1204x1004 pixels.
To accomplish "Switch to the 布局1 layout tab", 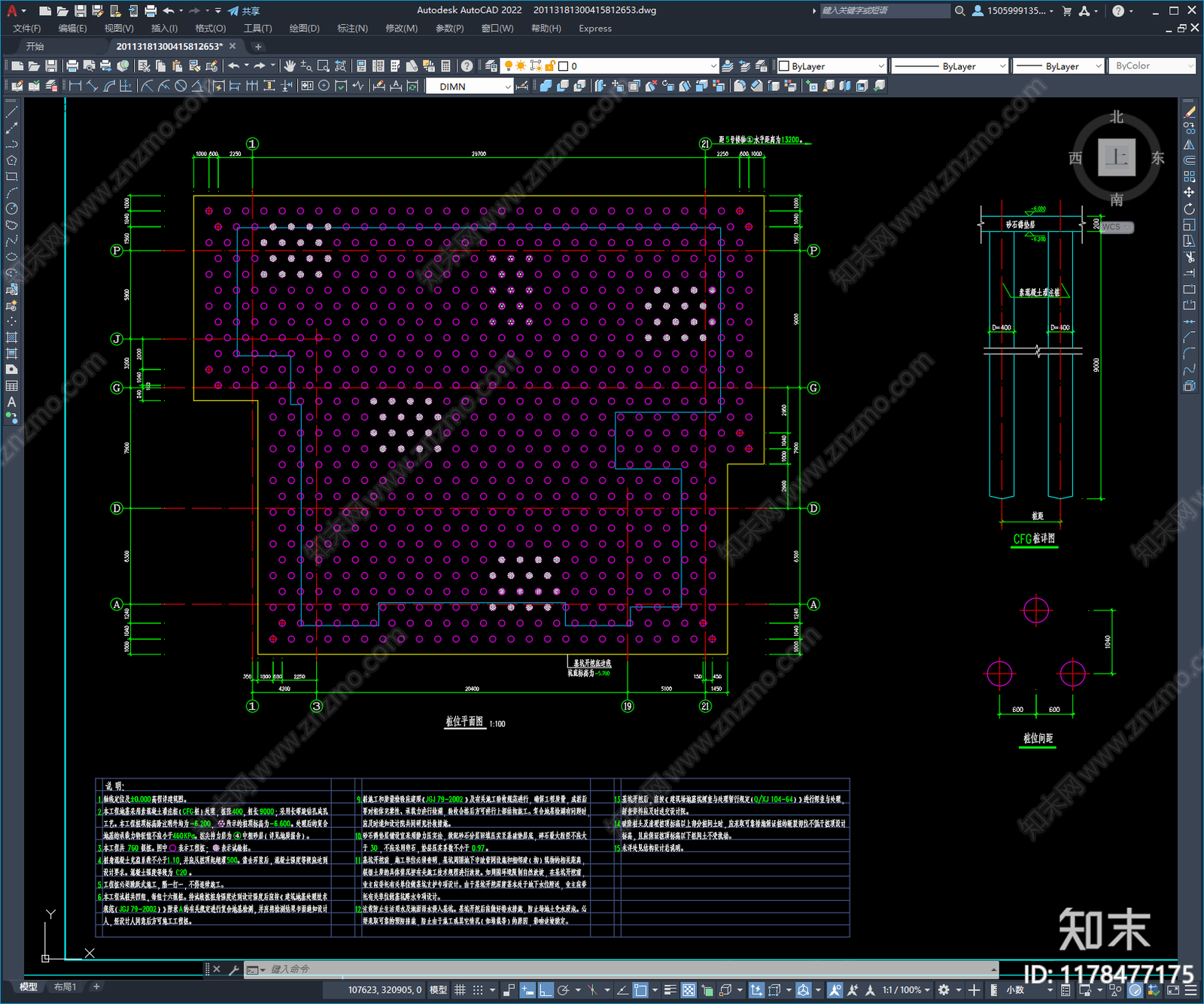I will 65,987.
